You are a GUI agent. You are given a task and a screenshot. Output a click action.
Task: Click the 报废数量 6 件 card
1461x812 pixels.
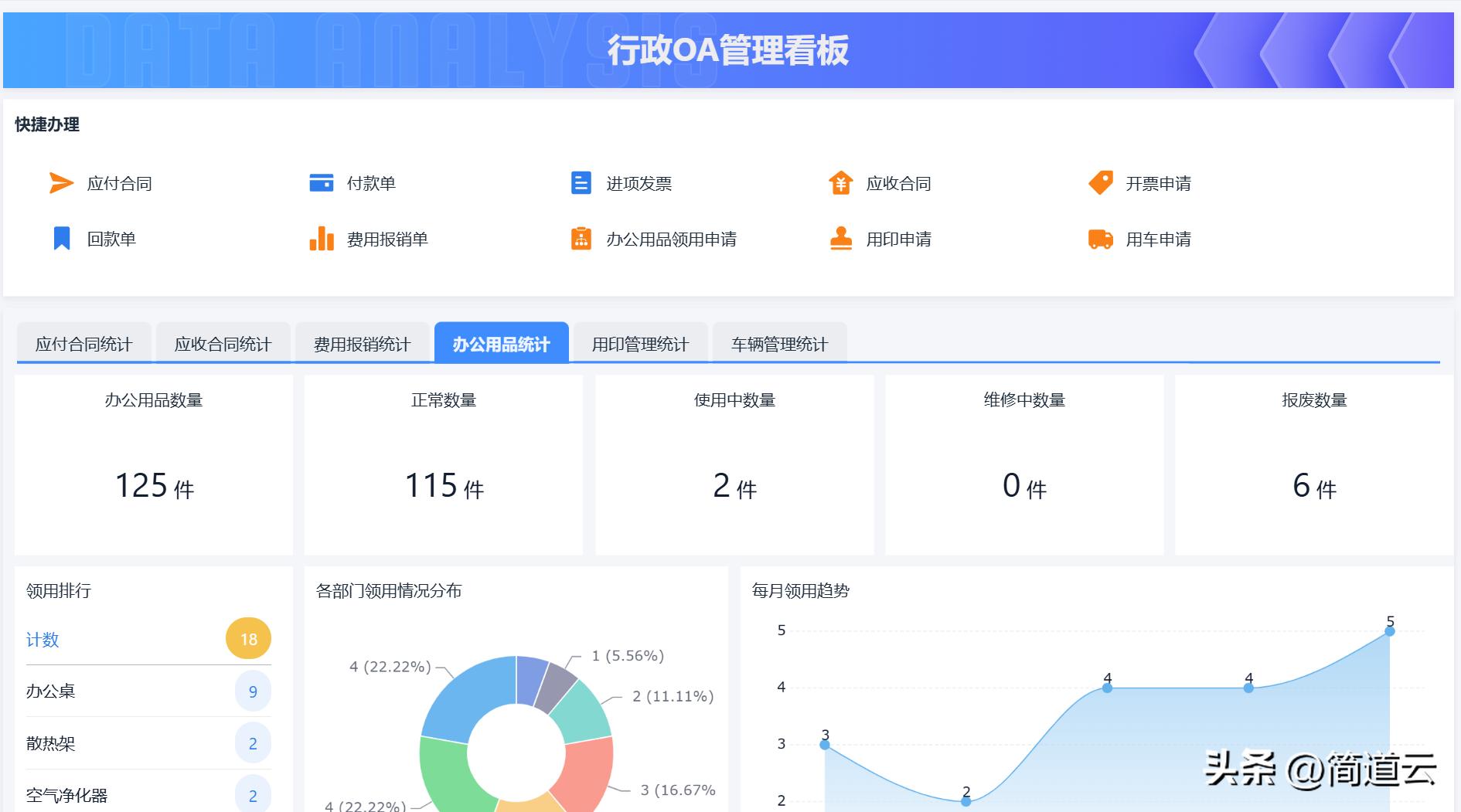[x=1313, y=464]
